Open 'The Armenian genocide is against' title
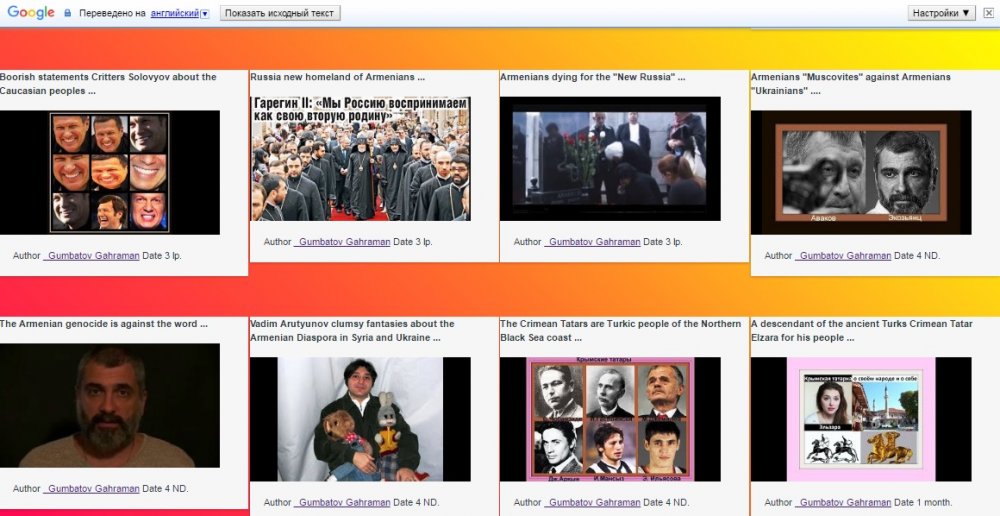The width and height of the screenshot is (1000, 516). (104, 324)
